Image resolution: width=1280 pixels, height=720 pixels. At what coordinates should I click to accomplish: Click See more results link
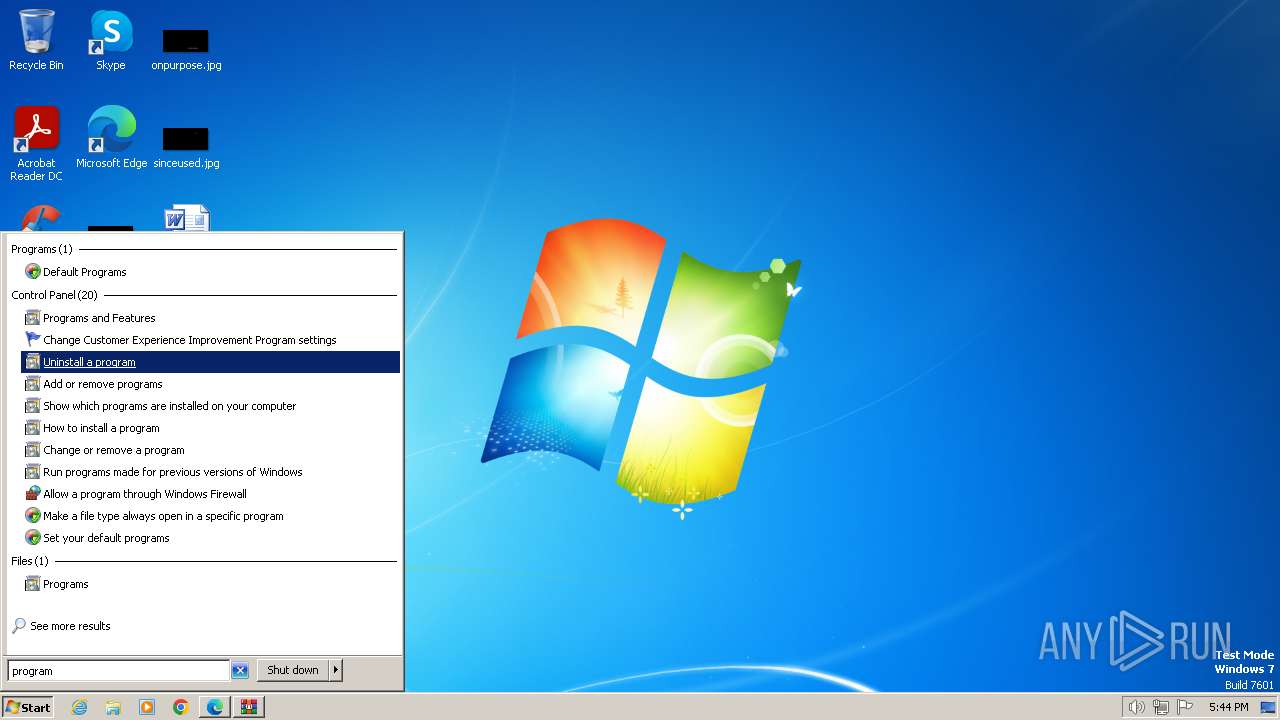tap(70, 626)
